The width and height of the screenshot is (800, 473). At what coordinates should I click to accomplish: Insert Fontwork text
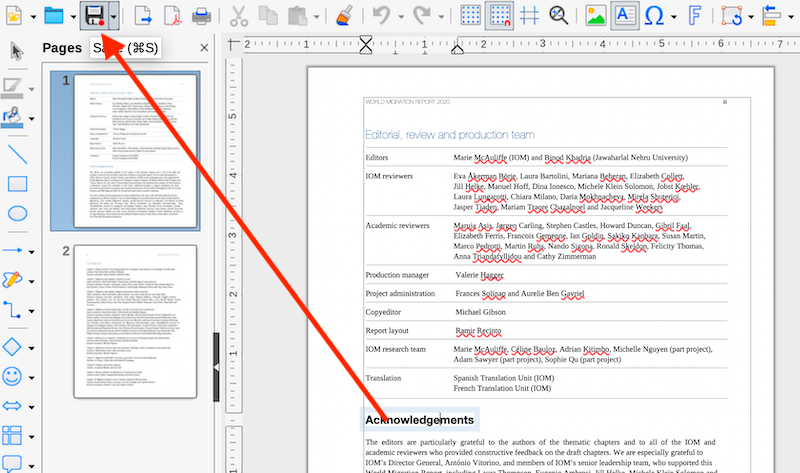click(694, 16)
